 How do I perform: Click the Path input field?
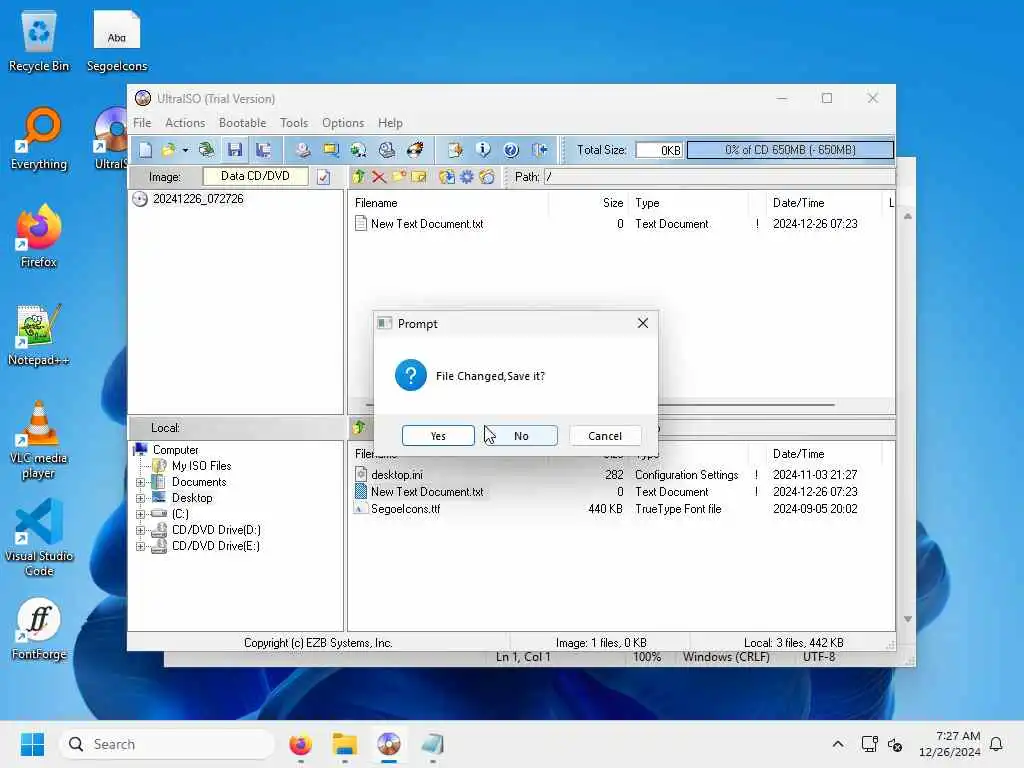click(720, 177)
